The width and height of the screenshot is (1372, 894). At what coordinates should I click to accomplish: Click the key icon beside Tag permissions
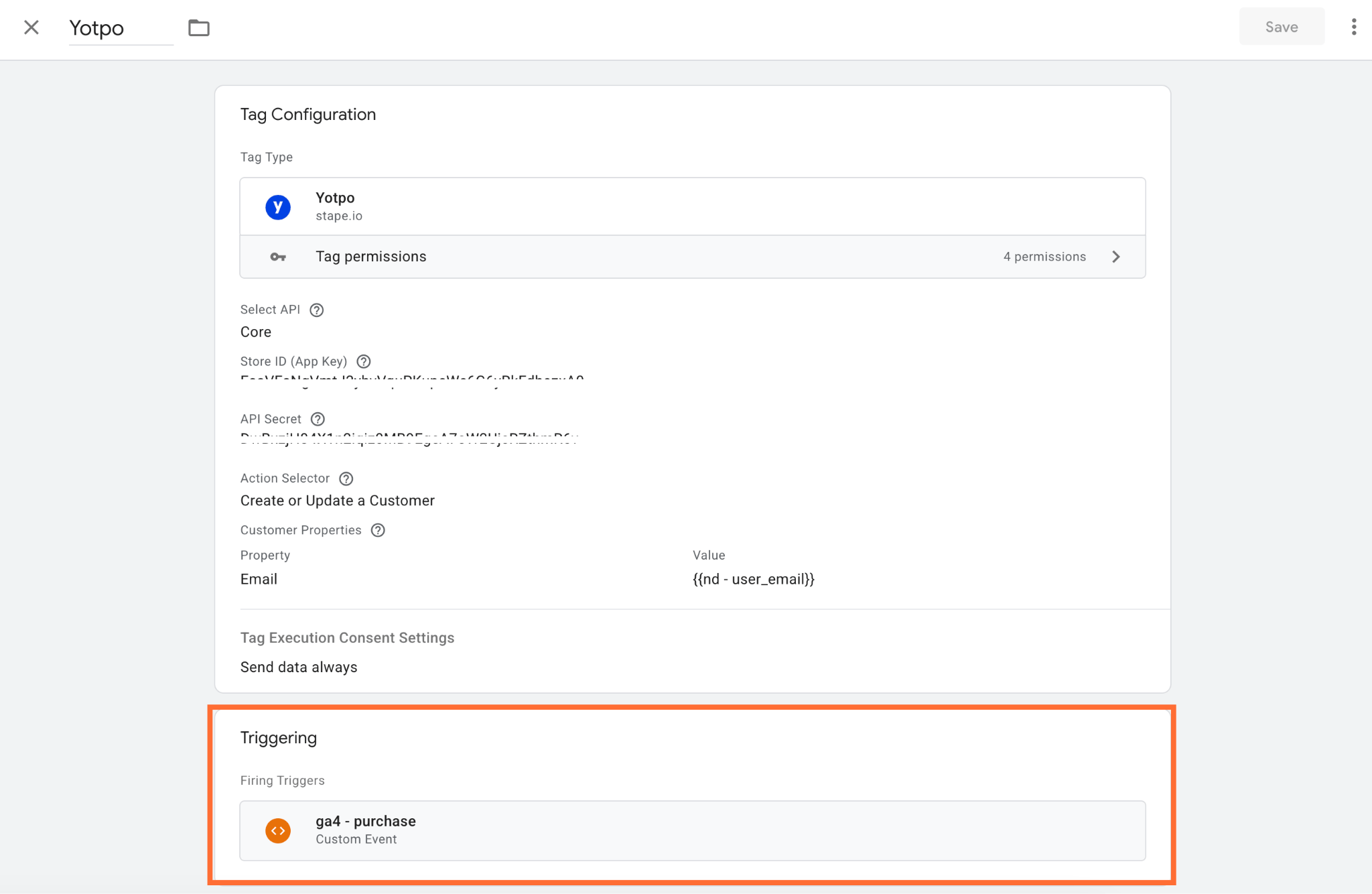278,257
